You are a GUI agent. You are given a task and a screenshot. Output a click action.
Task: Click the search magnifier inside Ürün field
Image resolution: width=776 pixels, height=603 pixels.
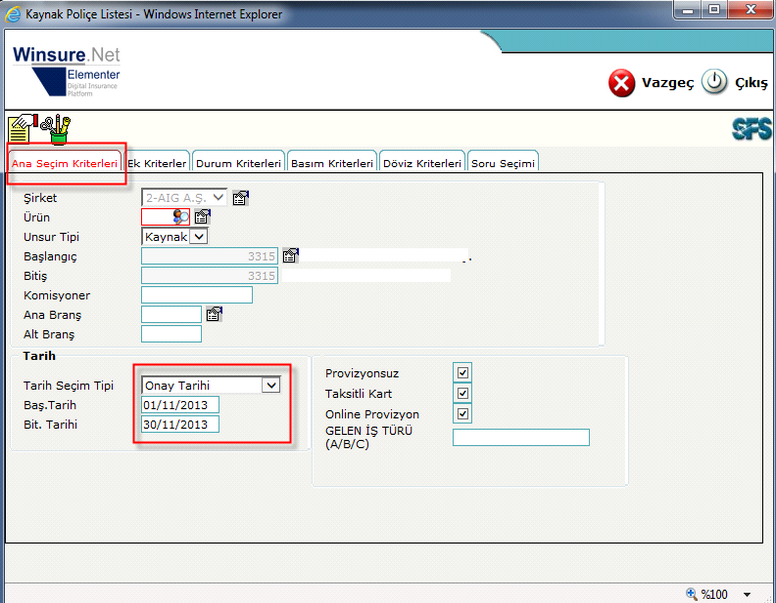181,217
